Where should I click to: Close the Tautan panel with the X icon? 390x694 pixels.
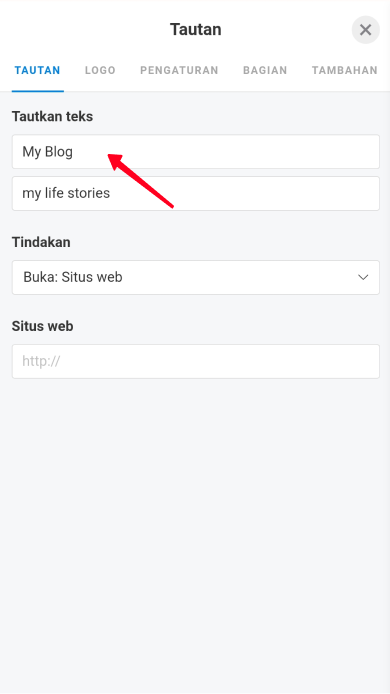click(x=365, y=30)
